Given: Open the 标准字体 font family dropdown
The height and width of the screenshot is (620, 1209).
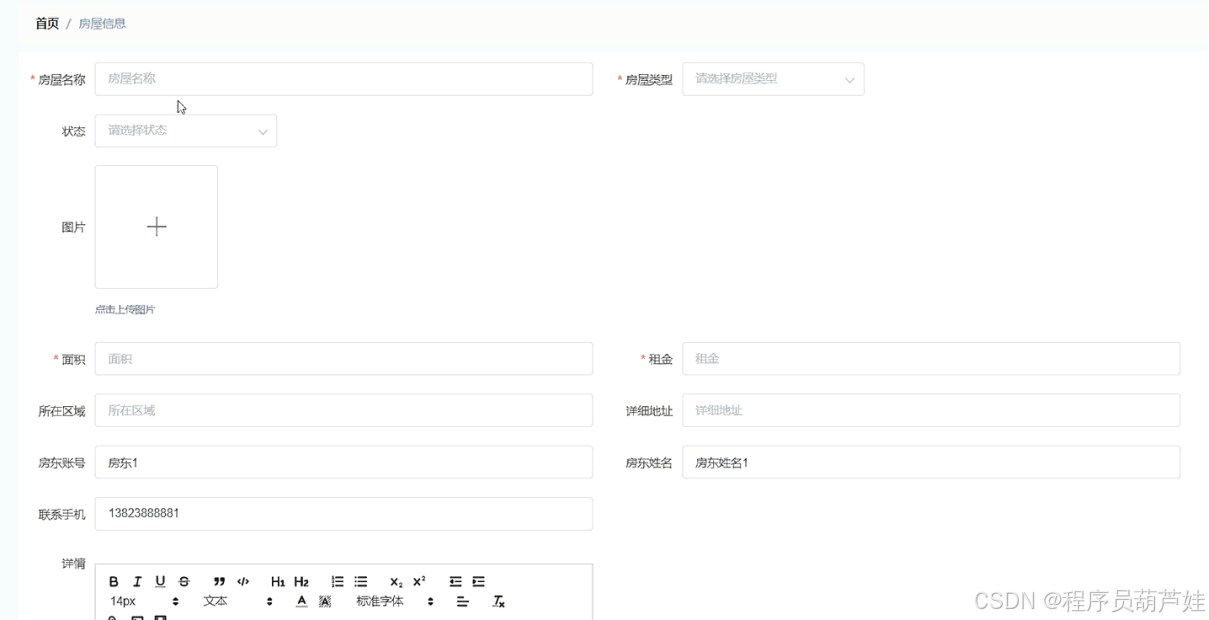Looking at the screenshot, I should [395, 602].
